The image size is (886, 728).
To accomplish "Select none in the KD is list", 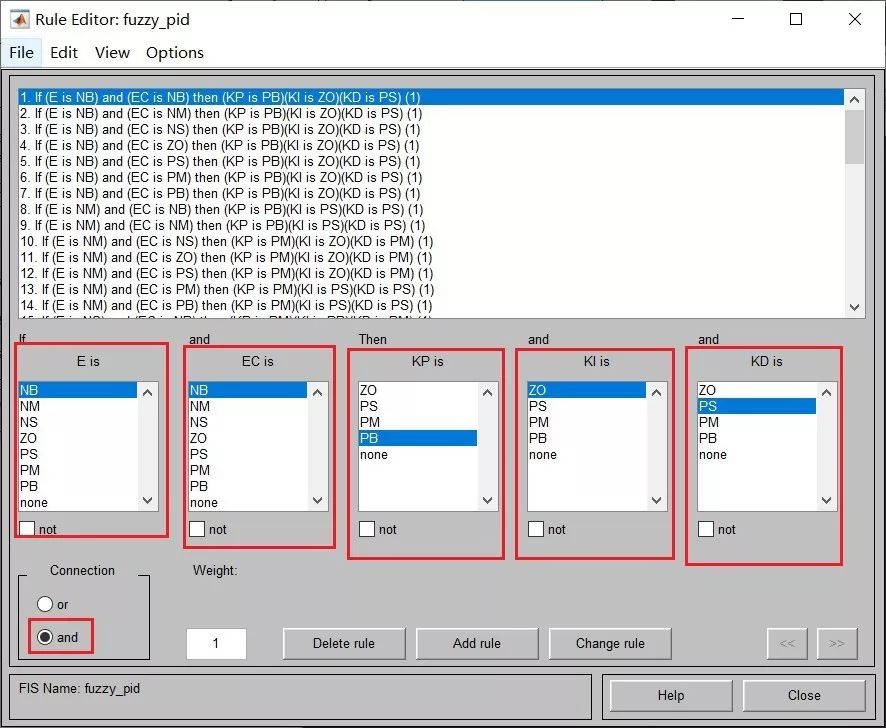I will point(757,454).
